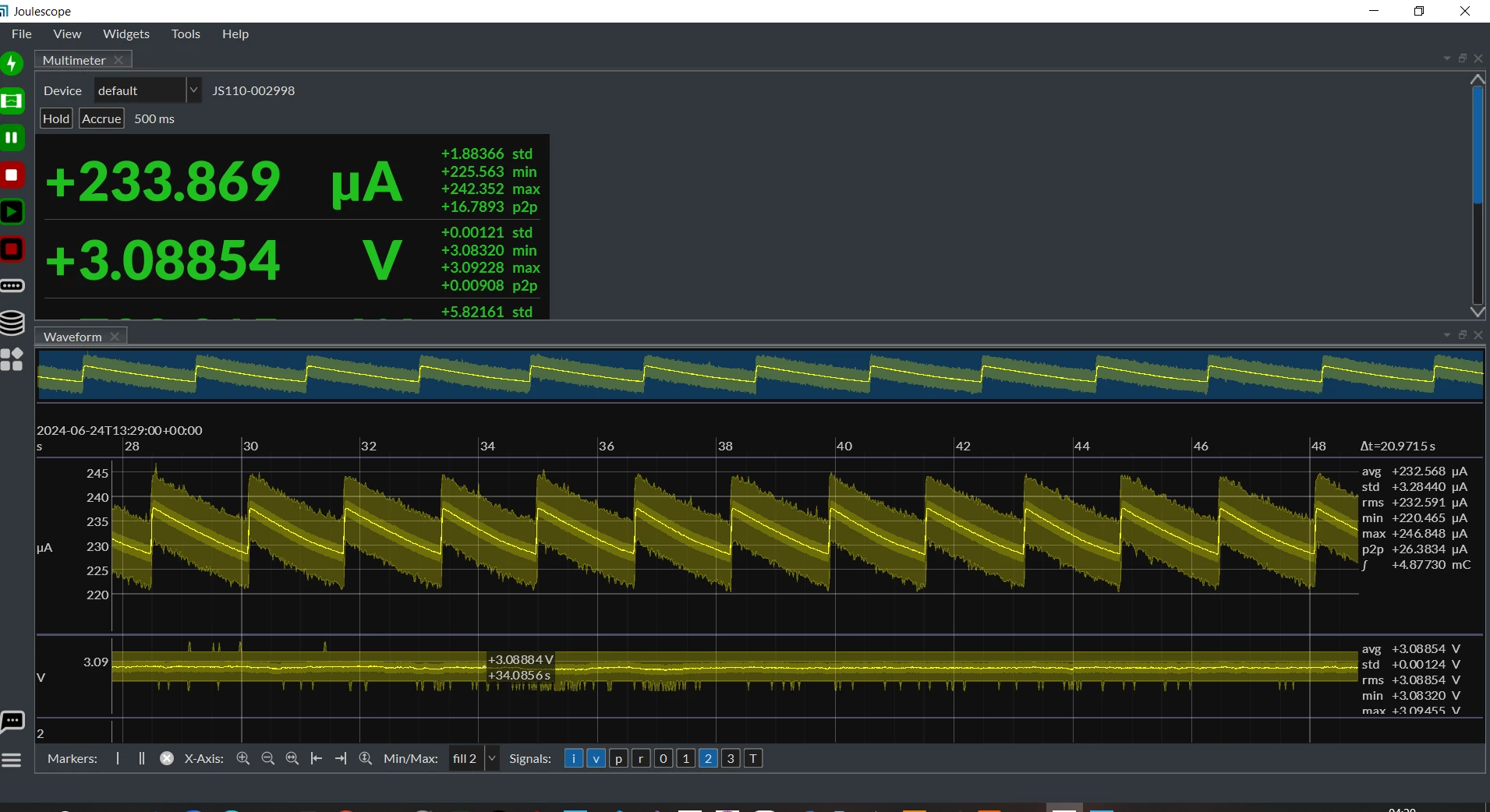Add a dual marker in waveform toolbar

[141, 758]
